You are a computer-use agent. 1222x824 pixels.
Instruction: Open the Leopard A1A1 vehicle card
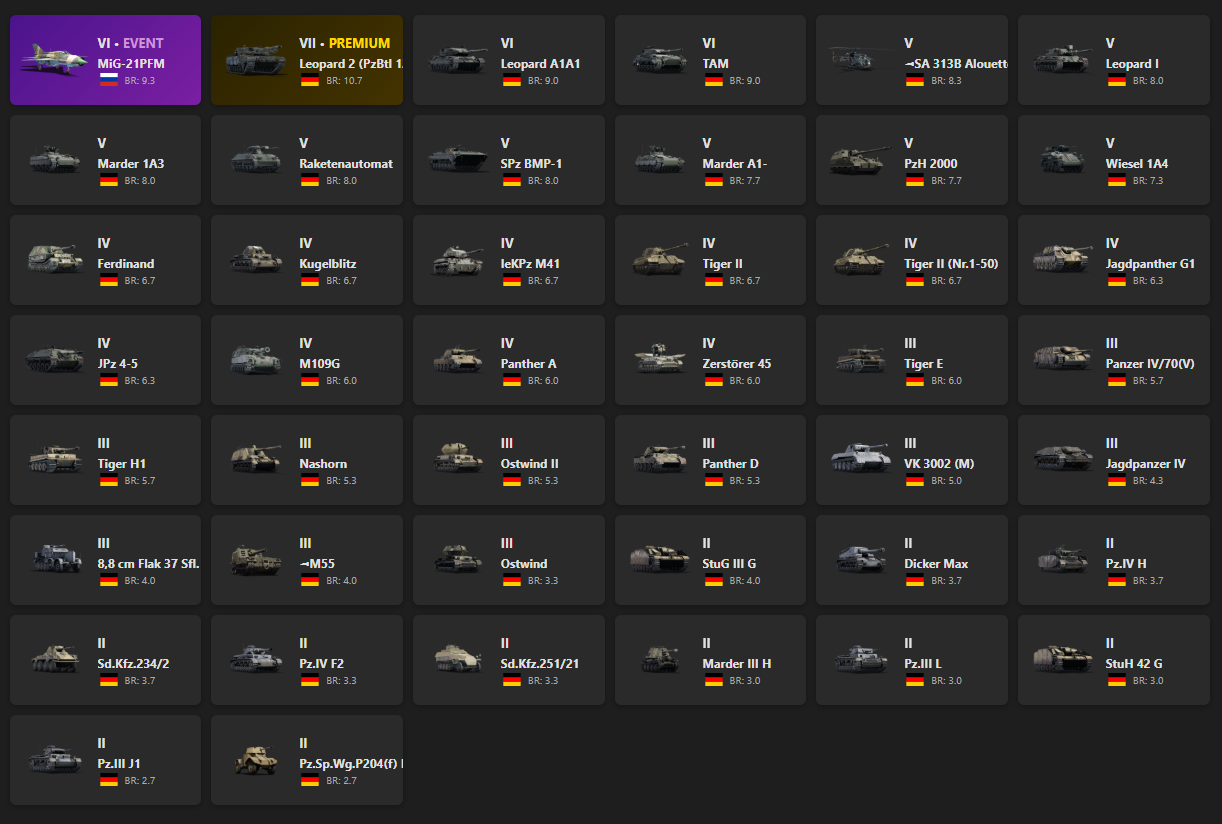point(509,60)
